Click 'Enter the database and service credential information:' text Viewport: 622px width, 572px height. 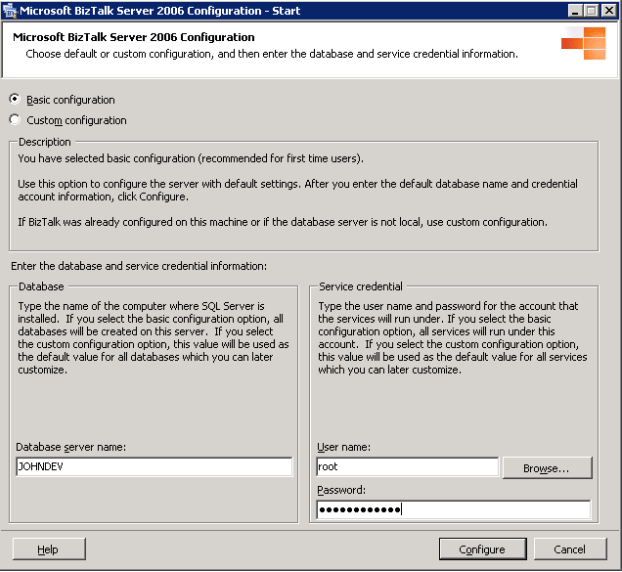139,266
